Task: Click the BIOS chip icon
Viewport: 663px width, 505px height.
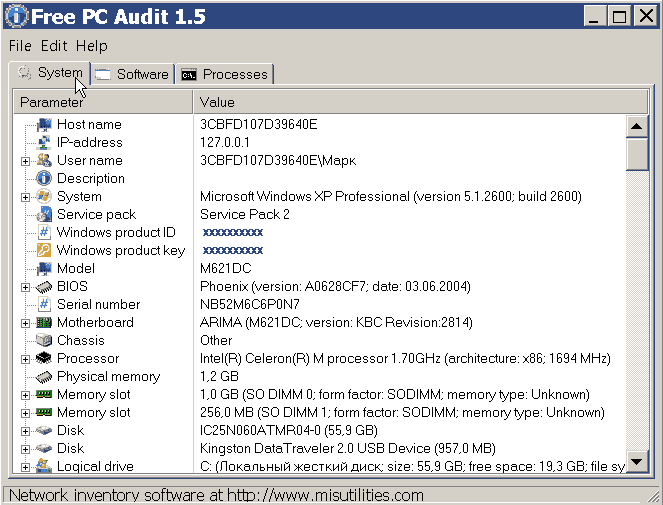Action: click(x=44, y=287)
